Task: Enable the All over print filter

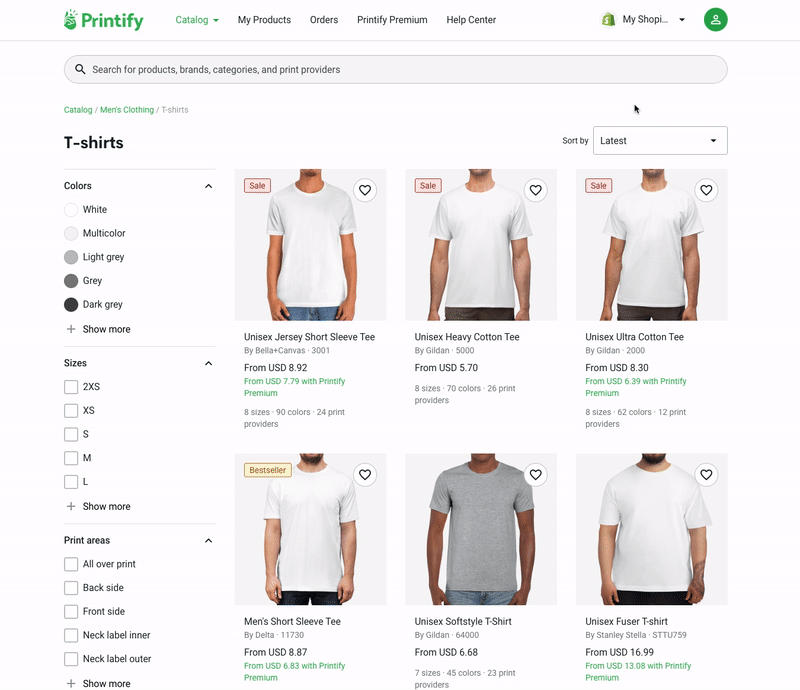Action: [71, 564]
